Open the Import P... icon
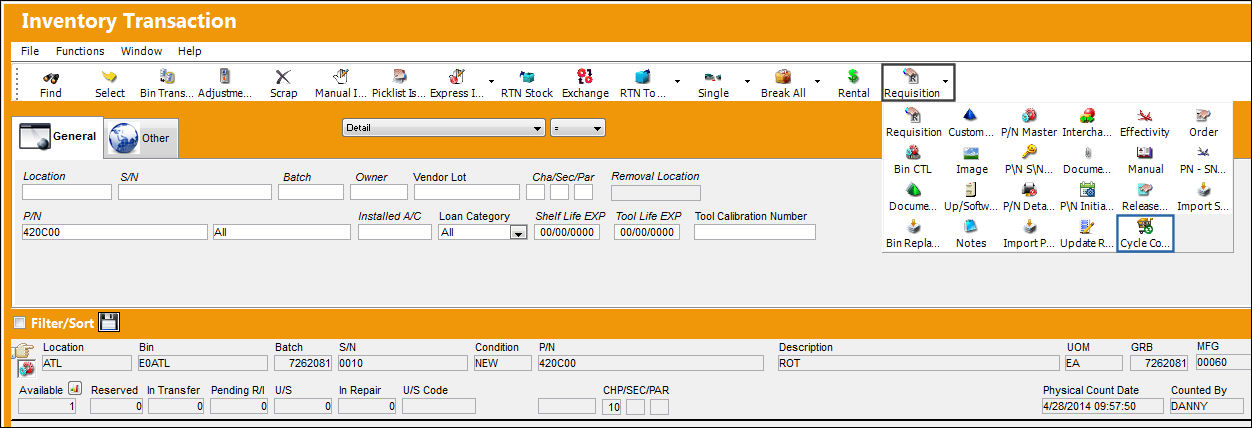1252x428 pixels. tap(1029, 227)
